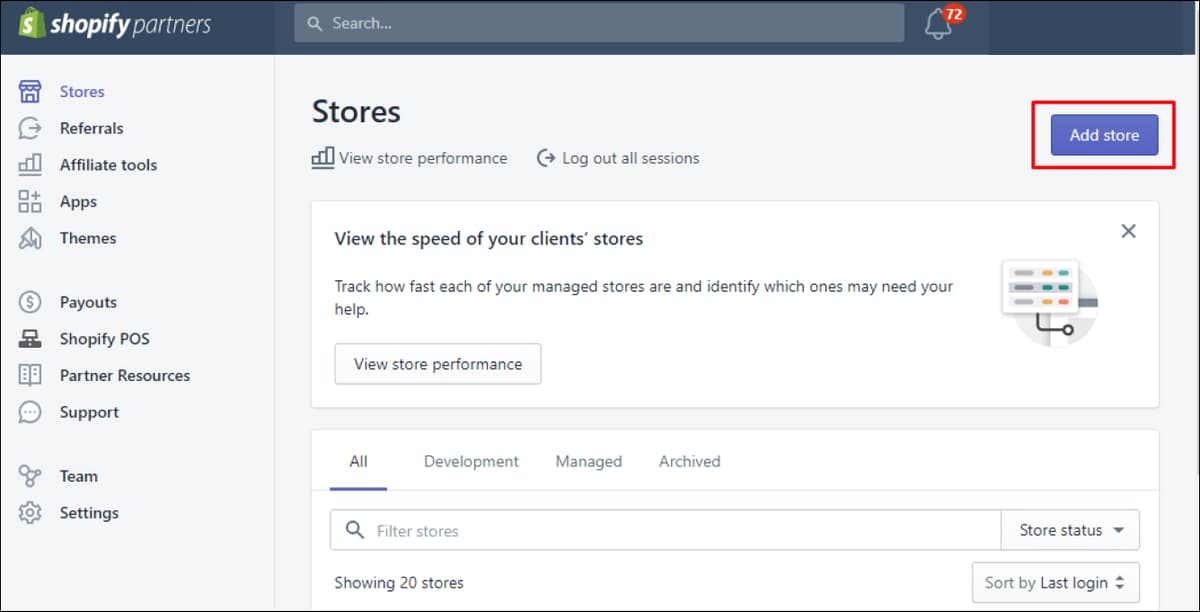Image resolution: width=1200 pixels, height=612 pixels.
Task: Open the notifications bell icon
Action: (938, 25)
